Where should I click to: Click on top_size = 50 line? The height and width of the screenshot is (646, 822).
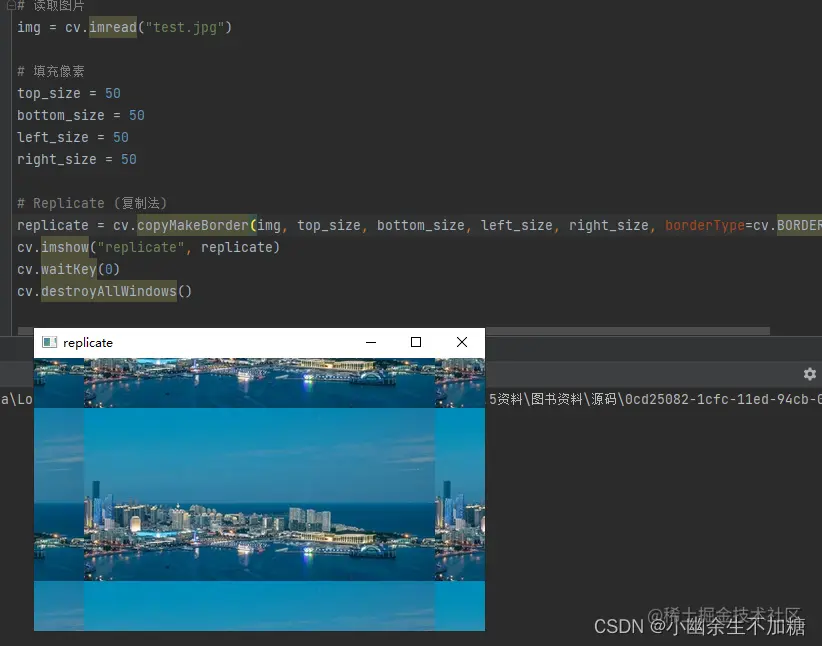[69, 93]
